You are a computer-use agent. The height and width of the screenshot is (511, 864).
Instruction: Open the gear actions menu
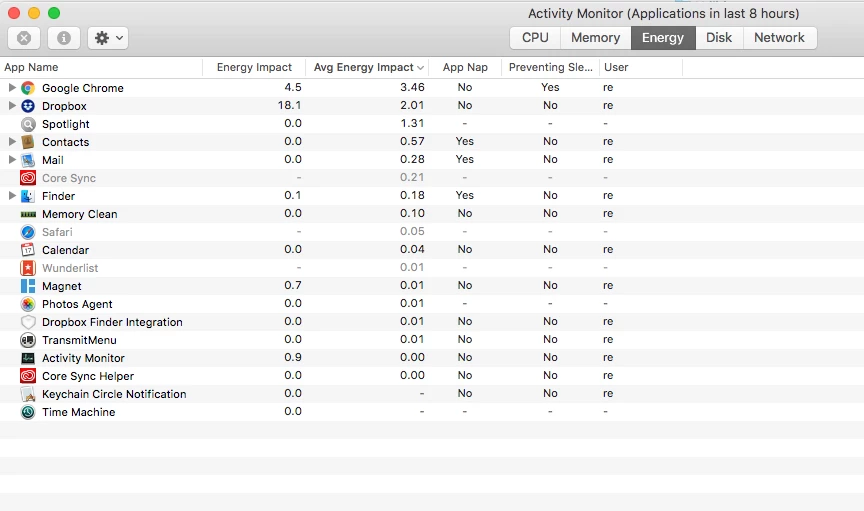click(108, 38)
